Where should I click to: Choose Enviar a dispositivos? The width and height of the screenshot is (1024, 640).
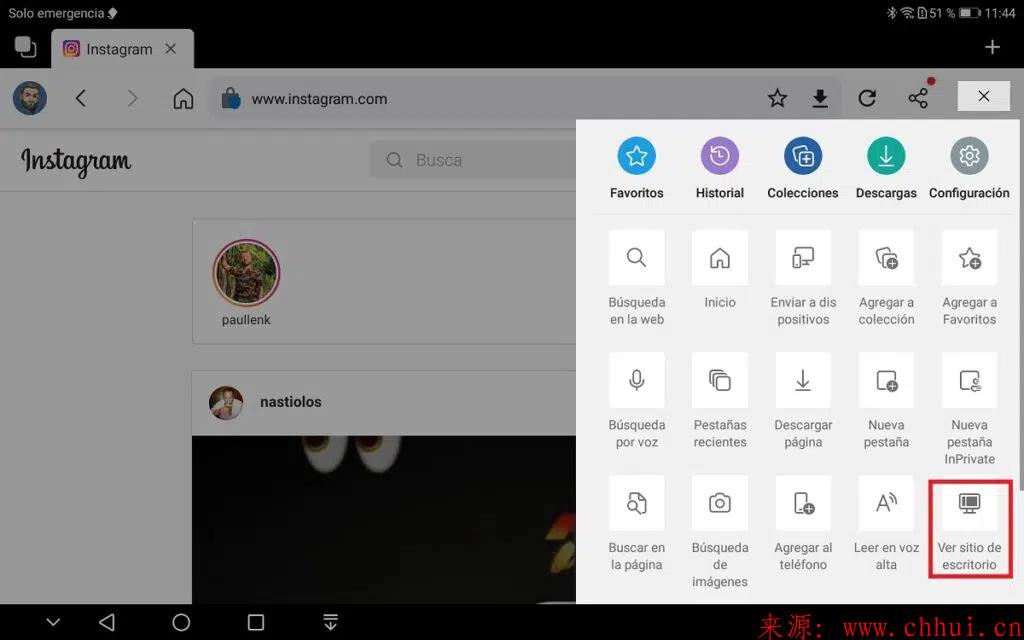[803, 278]
